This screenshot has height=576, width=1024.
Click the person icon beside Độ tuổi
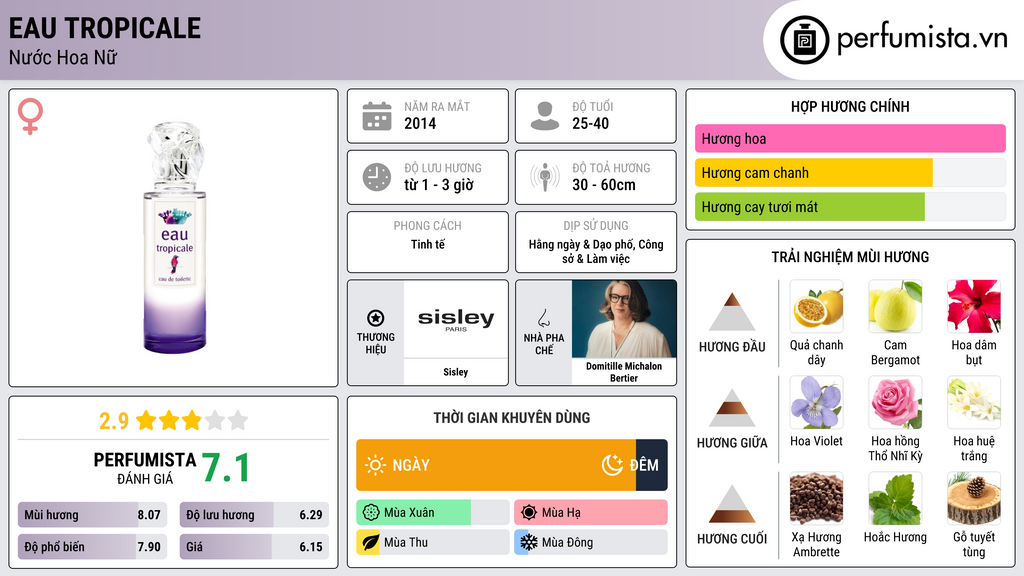pyautogui.click(x=545, y=116)
